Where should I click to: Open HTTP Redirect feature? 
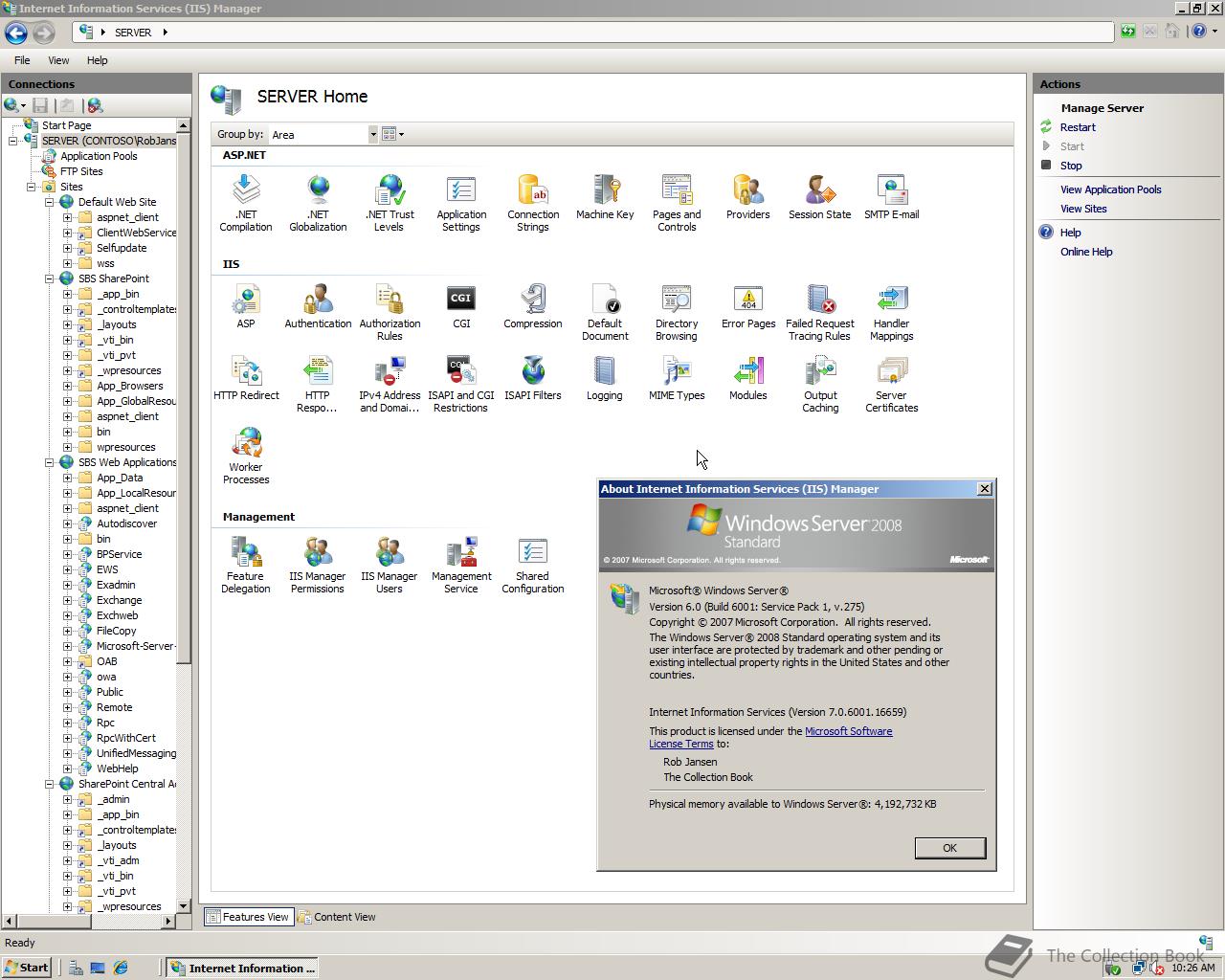coord(246,378)
